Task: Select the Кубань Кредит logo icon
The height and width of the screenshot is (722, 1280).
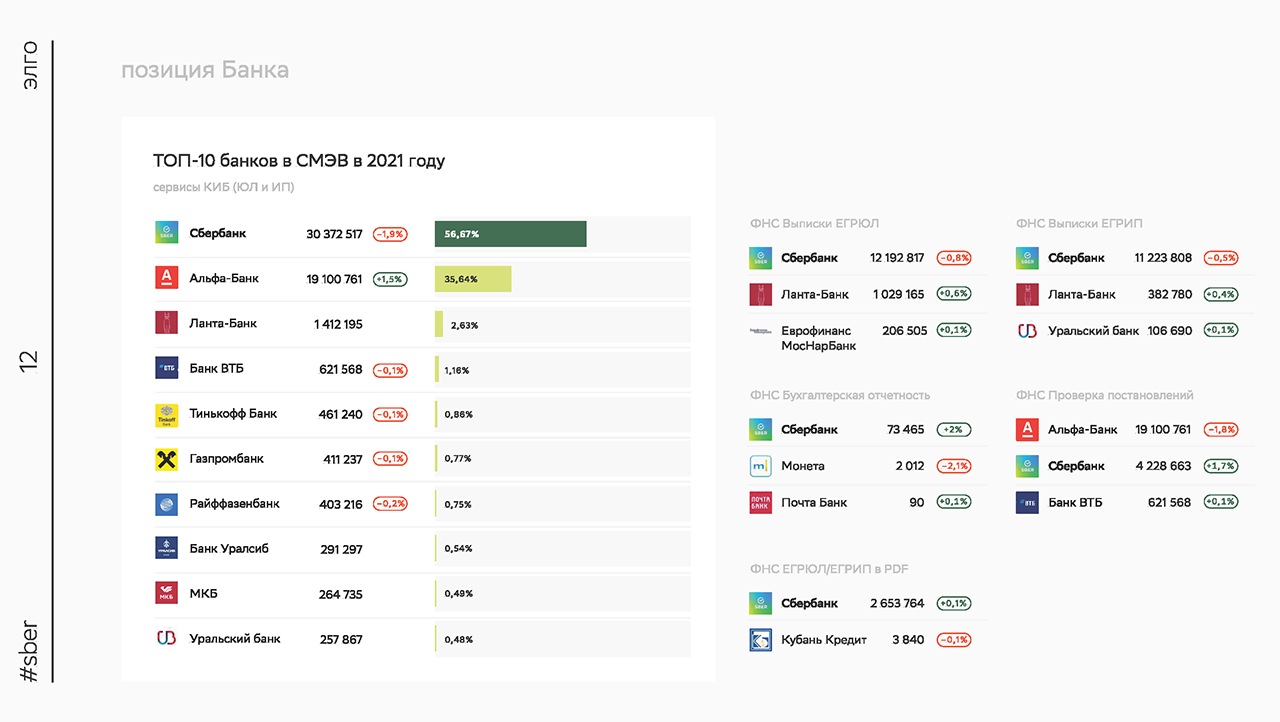Action: point(761,639)
